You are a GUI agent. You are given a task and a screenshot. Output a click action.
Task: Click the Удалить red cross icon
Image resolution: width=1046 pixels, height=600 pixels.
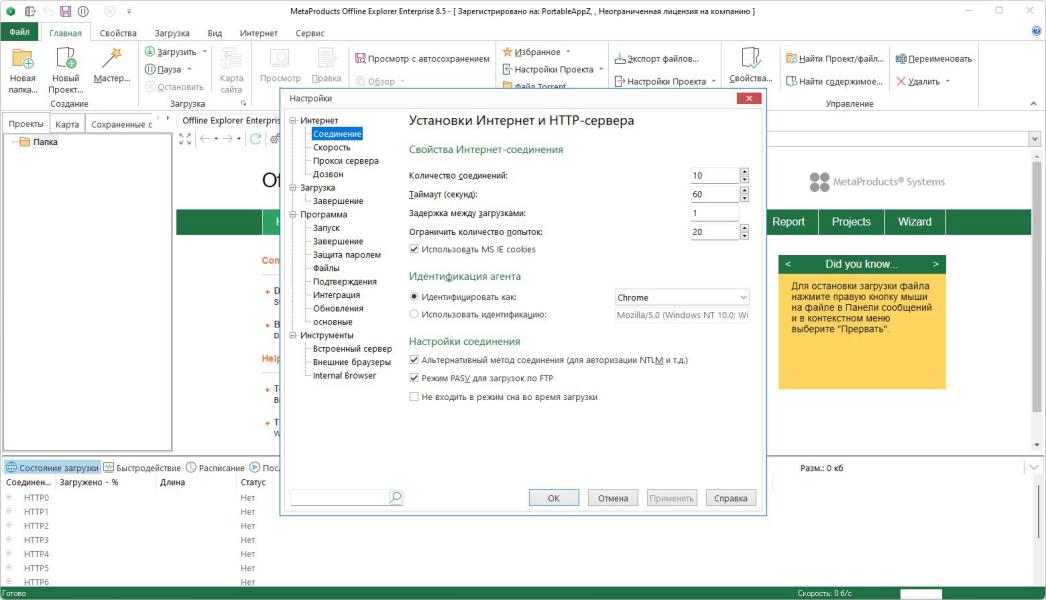pos(901,81)
